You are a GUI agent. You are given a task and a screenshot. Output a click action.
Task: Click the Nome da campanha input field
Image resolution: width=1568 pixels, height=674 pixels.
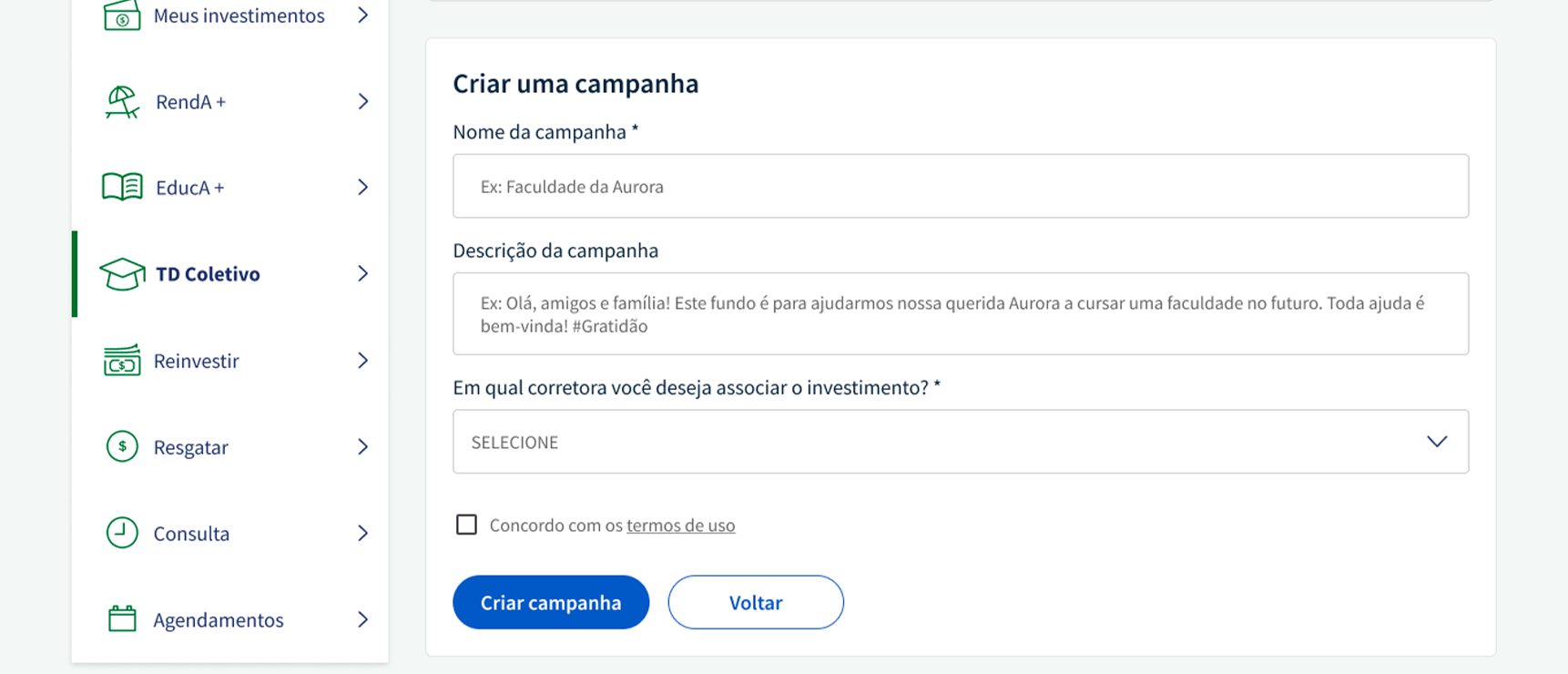[961, 186]
